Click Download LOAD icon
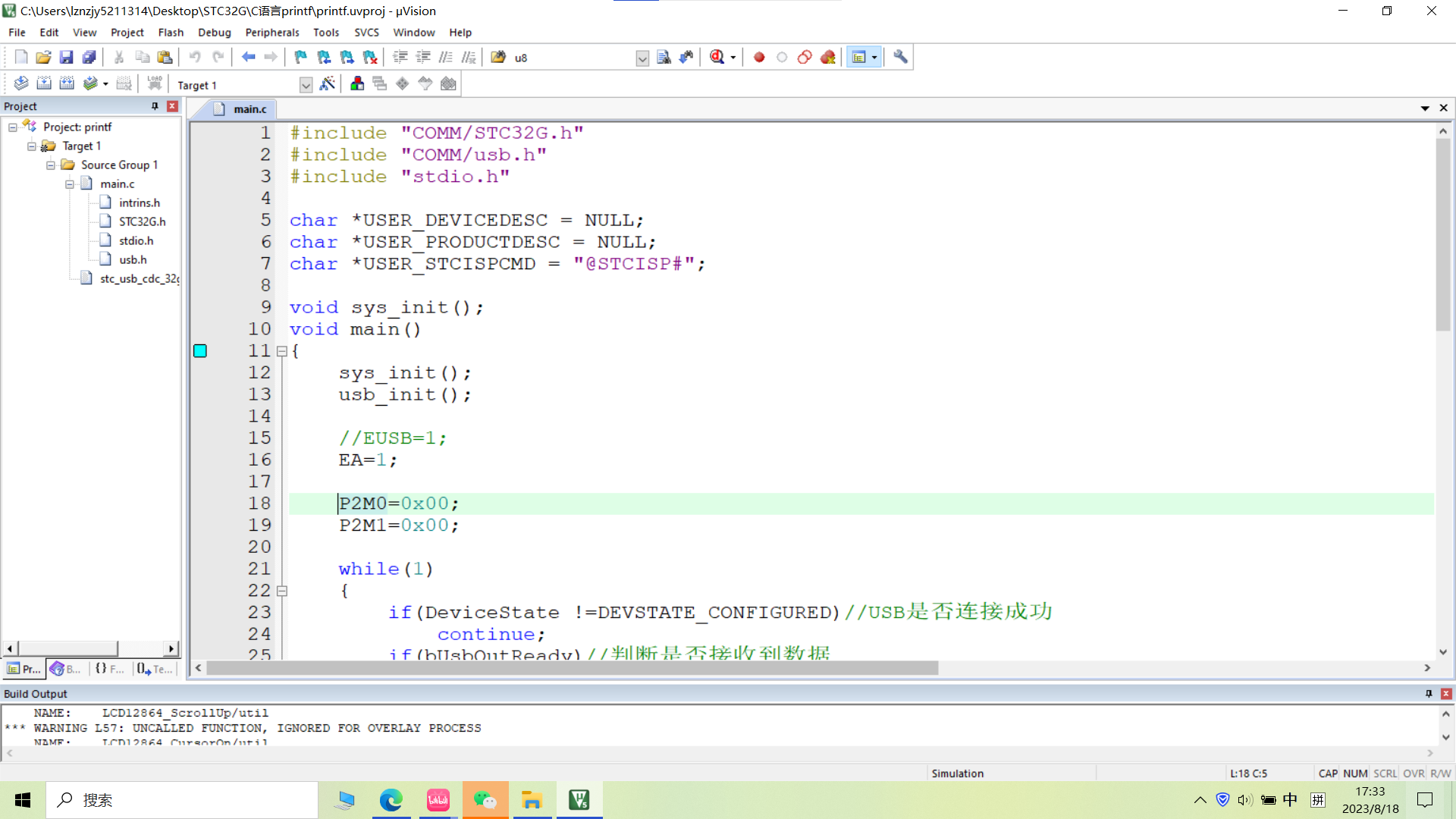This screenshot has height=819, width=1456. click(155, 83)
